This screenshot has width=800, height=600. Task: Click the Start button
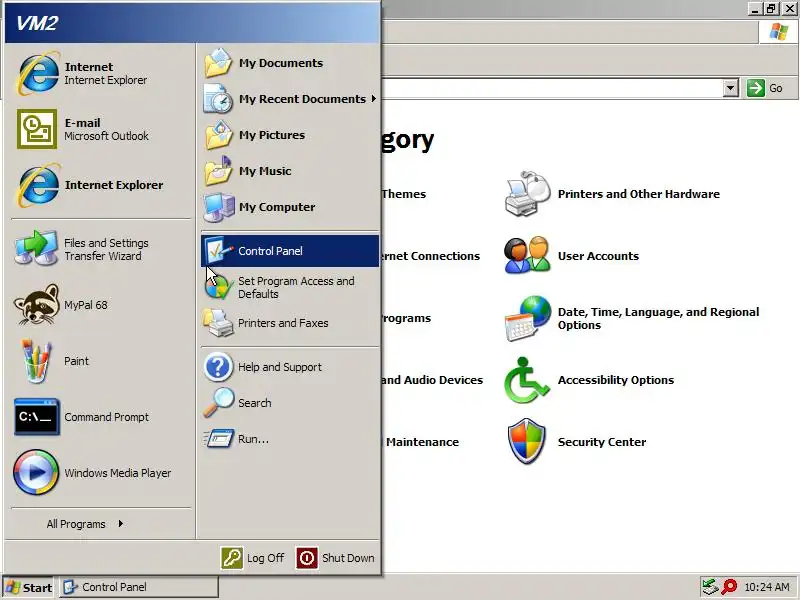tap(29, 588)
